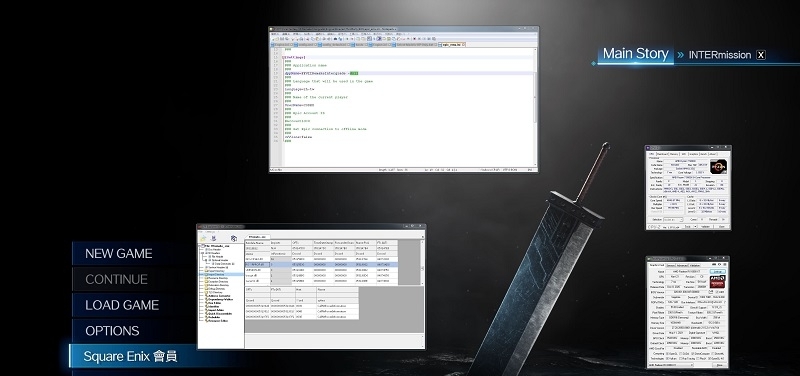Launch Resource Editor tool icon in tree
Image resolution: width=800 pixels, height=376 pixels.
(207, 321)
